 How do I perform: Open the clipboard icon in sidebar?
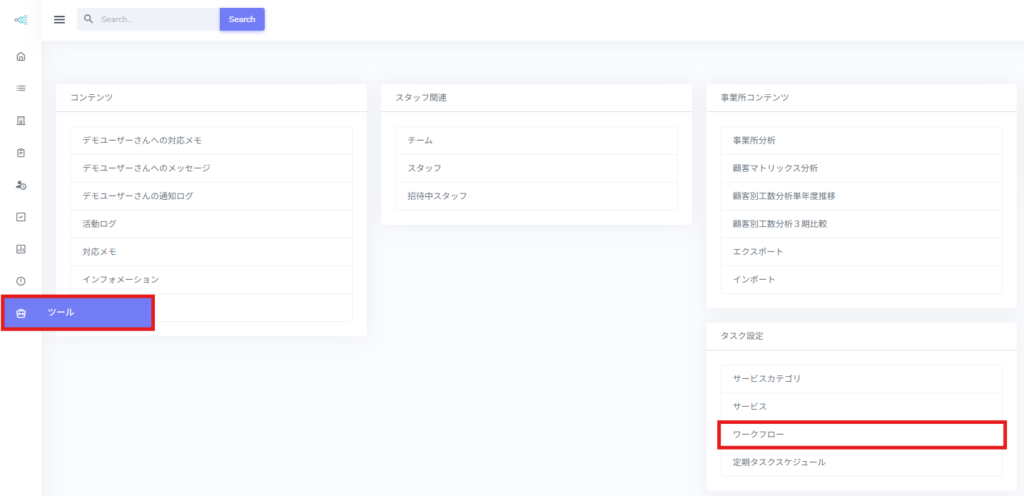tap(21, 153)
